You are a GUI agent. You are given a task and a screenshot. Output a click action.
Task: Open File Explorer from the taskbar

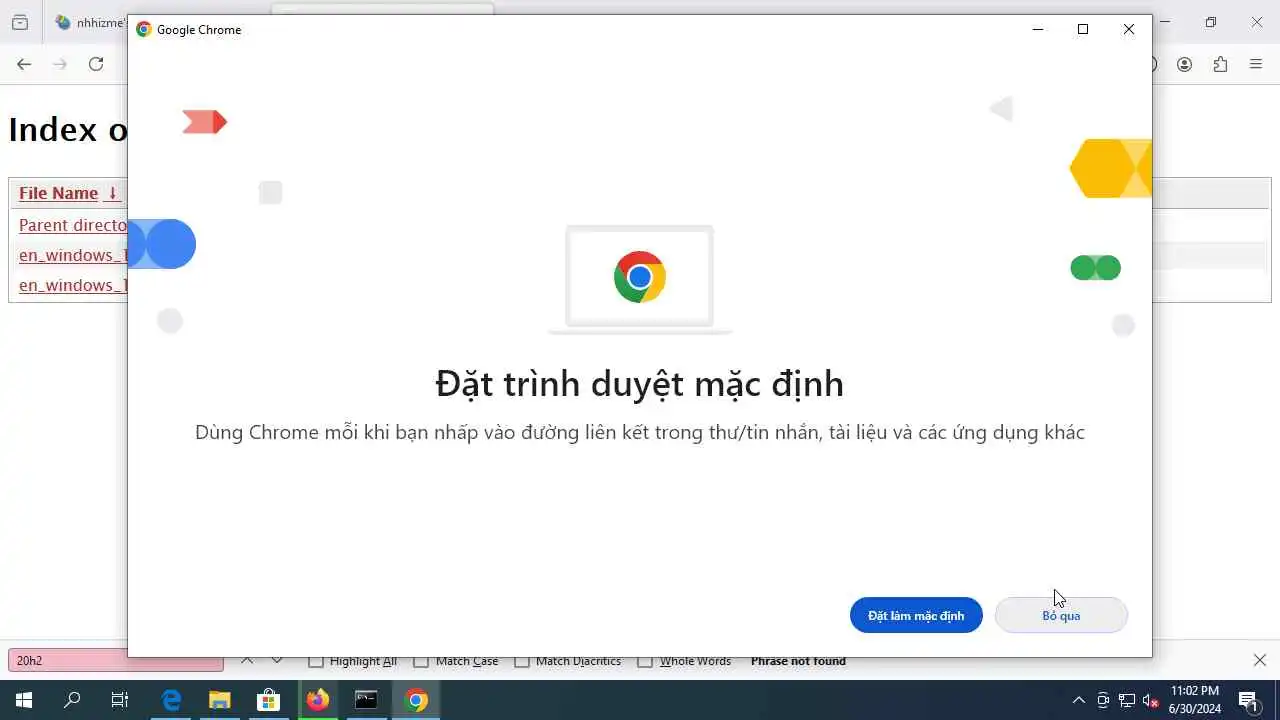tap(220, 700)
